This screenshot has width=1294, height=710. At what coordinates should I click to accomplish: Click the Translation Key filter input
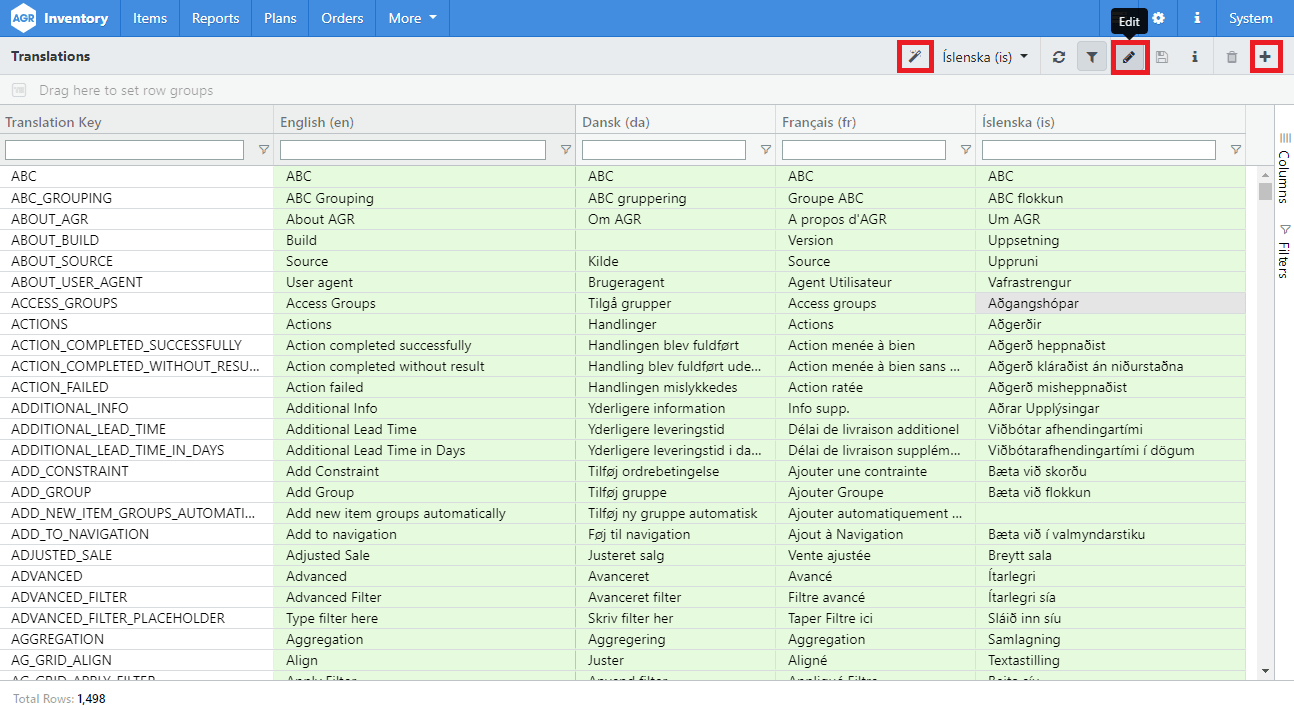coord(125,150)
